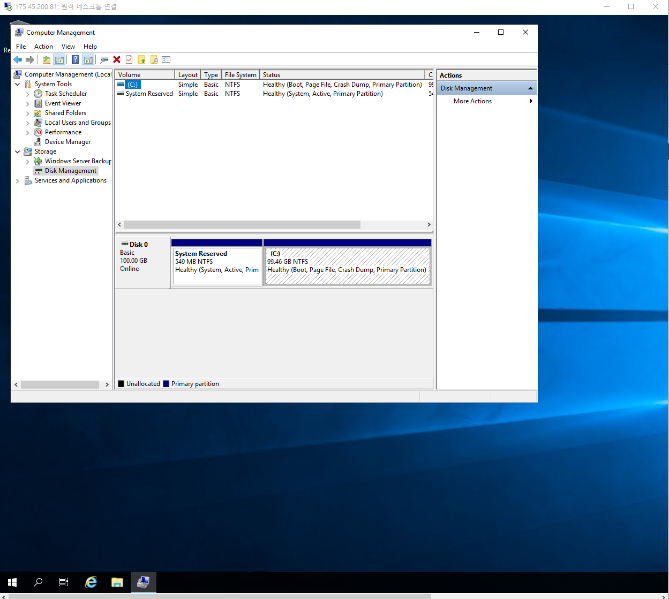
Task: Toggle Show/Hide Action Pane toolbar icon
Action: point(88,60)
